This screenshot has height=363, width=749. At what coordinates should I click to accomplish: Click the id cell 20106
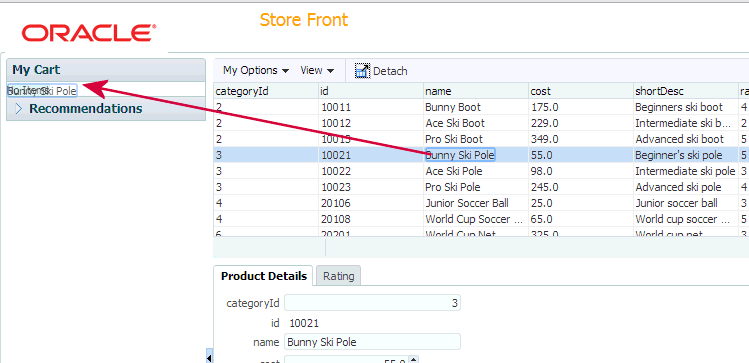[x=336, y=203]
